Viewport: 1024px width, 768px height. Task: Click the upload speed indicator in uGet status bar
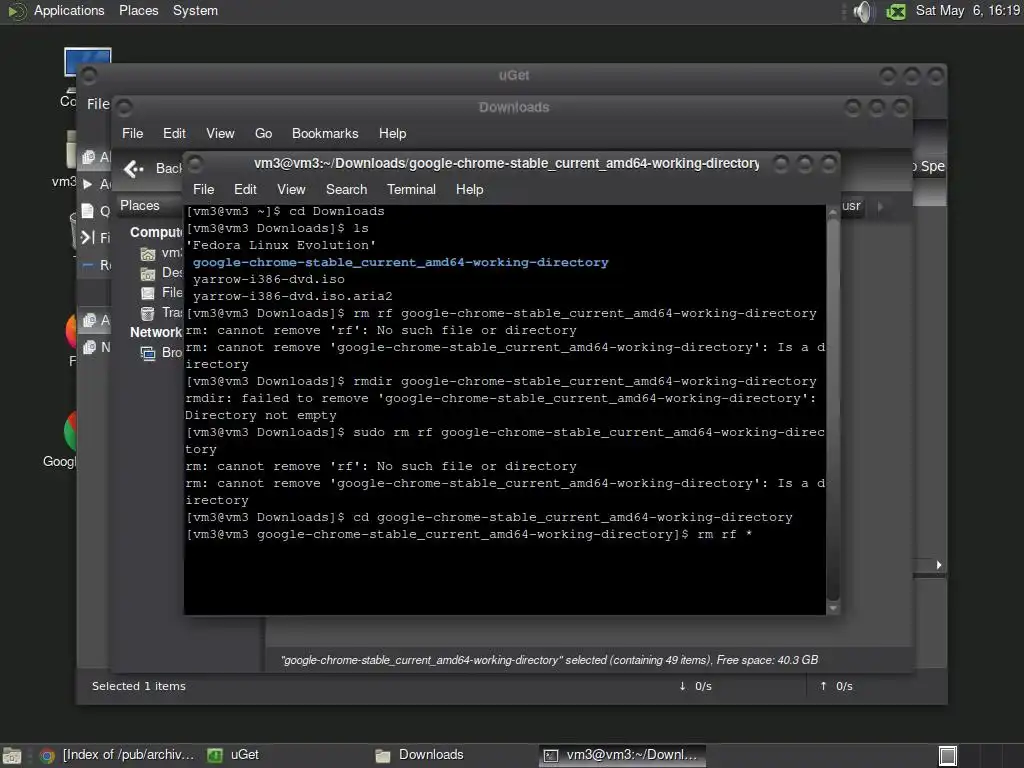click(x=836, y=686)
